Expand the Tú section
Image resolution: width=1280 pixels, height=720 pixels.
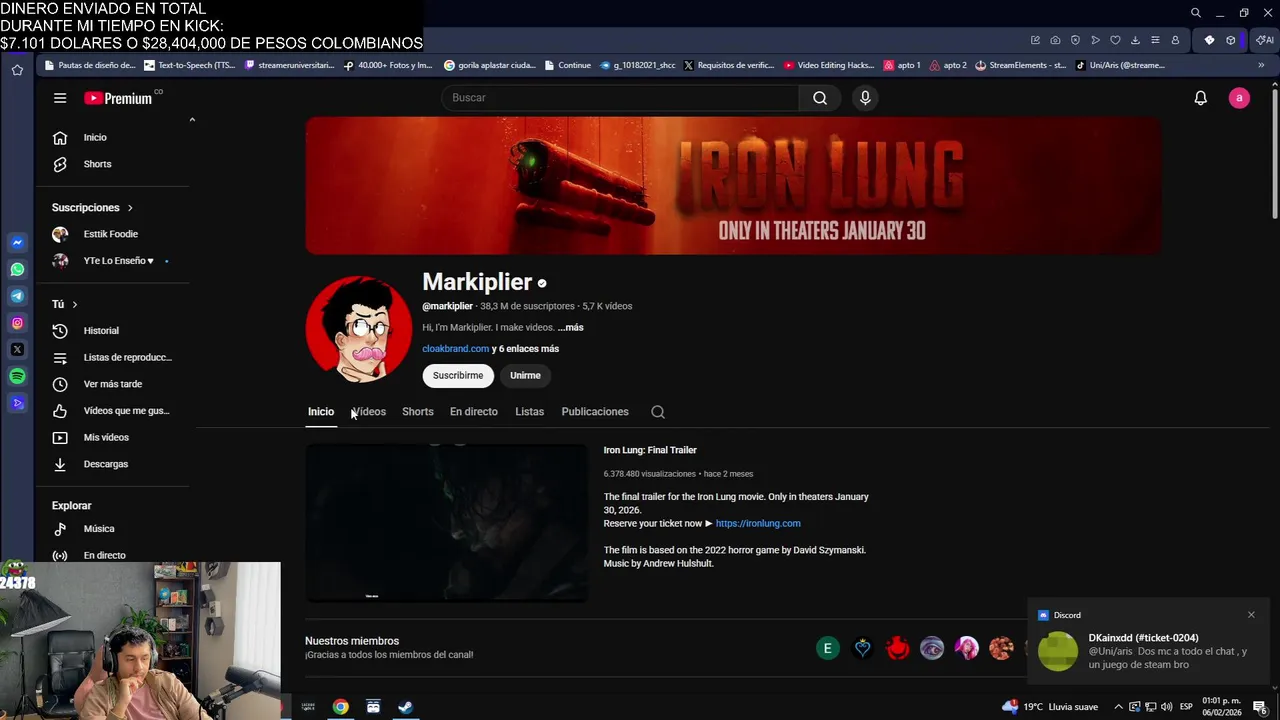65,304
